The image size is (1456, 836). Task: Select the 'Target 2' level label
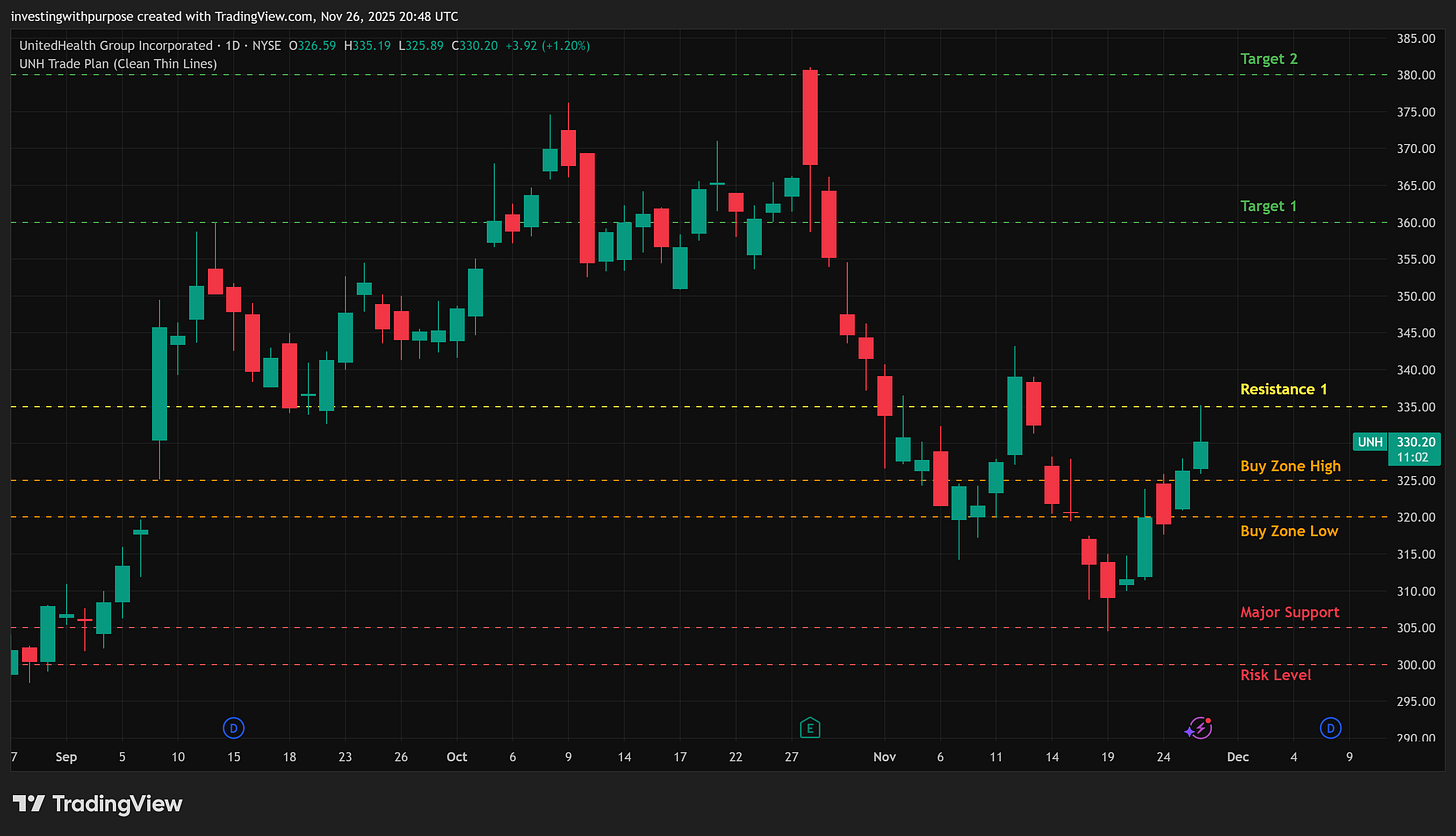[x=1268, y=59]
